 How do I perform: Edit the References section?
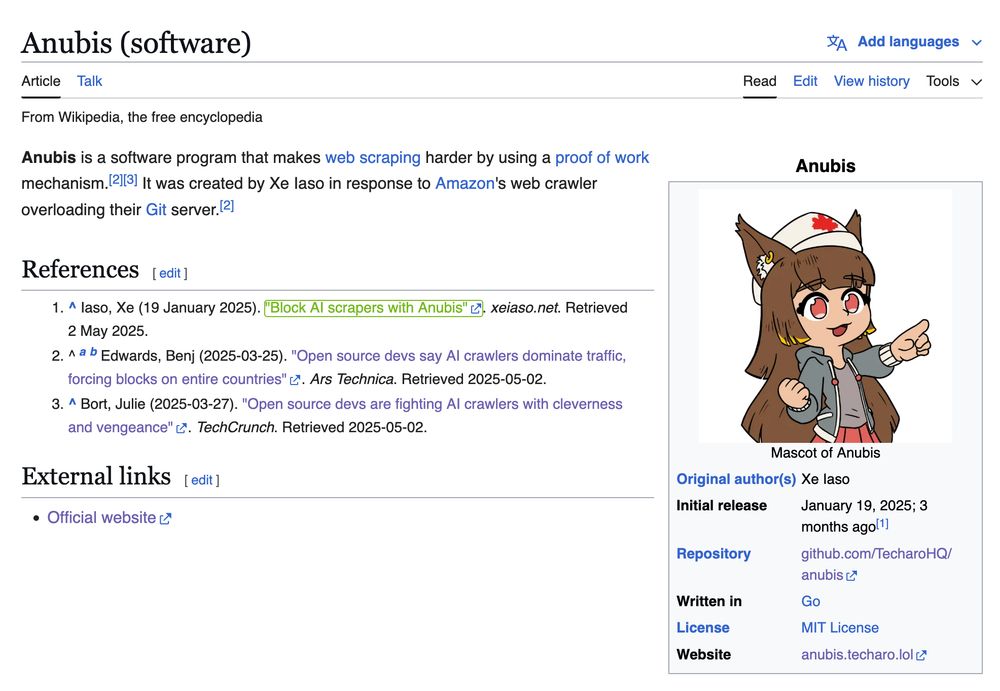coord(170,274)
